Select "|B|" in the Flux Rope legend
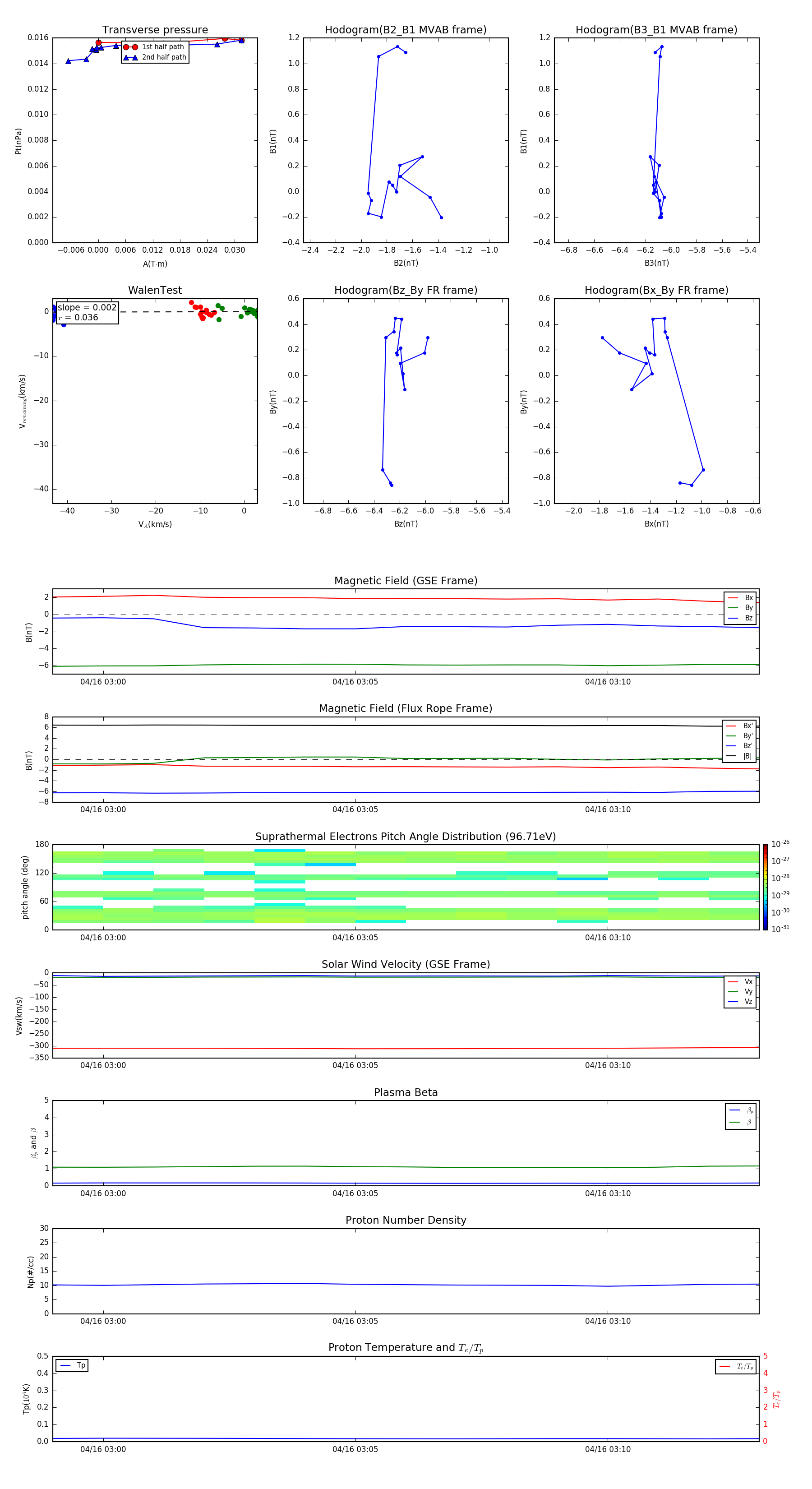 pos(748,756)
